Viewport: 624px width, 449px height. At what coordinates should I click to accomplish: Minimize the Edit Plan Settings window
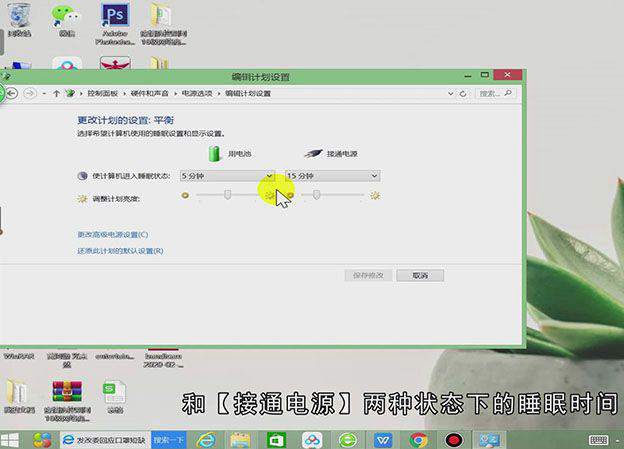tap(468, 75)
